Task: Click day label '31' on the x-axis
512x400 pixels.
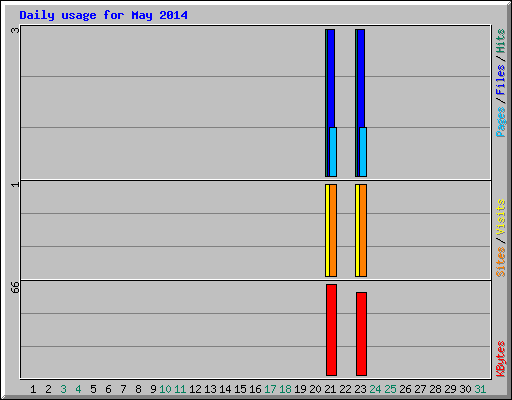Action: coord(480,389)
